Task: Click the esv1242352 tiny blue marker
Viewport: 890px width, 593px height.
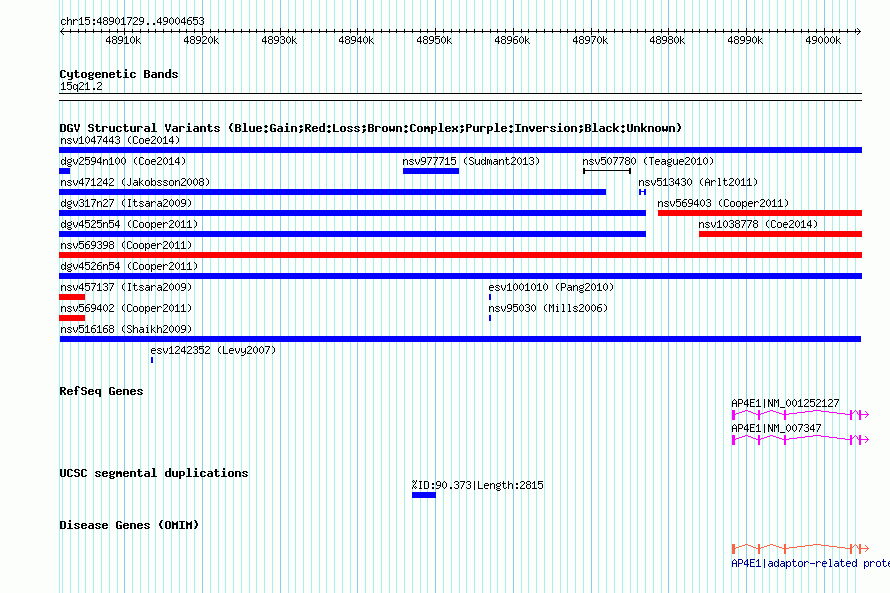Action: (152, 360)
